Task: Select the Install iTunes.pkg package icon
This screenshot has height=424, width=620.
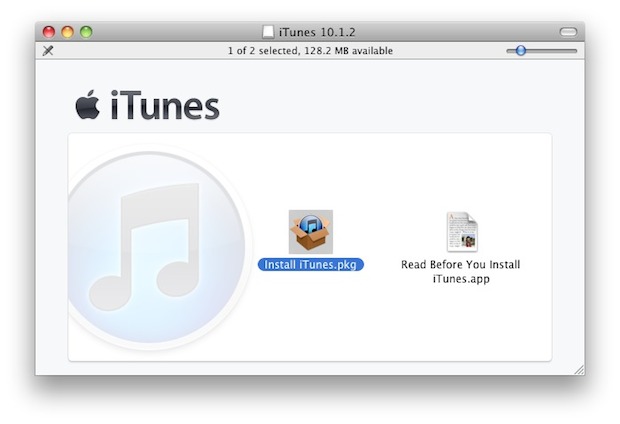Action: tap(310, 232)
